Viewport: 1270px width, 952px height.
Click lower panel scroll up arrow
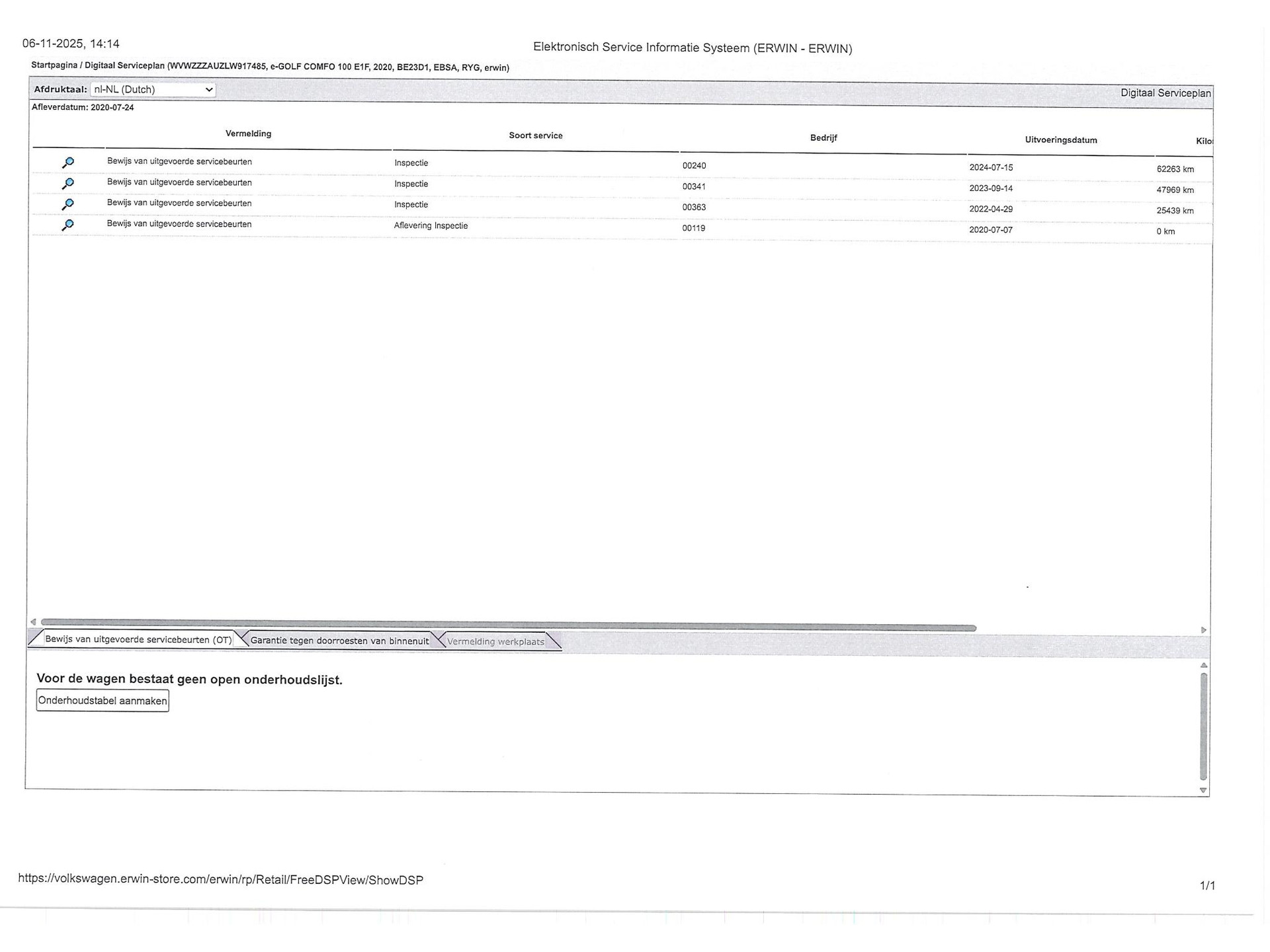pos(1203,665)
